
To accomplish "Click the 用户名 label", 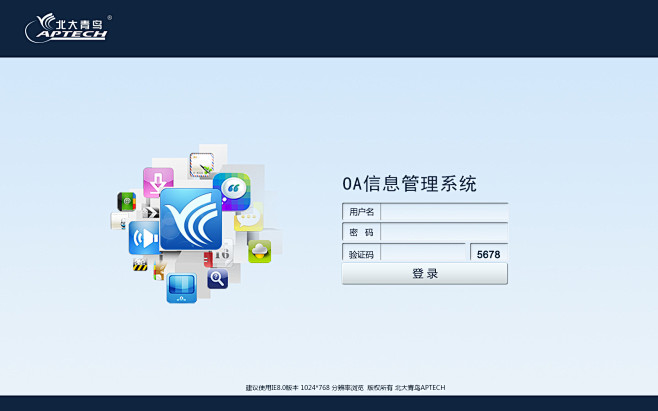I will (x=361, y=212).
